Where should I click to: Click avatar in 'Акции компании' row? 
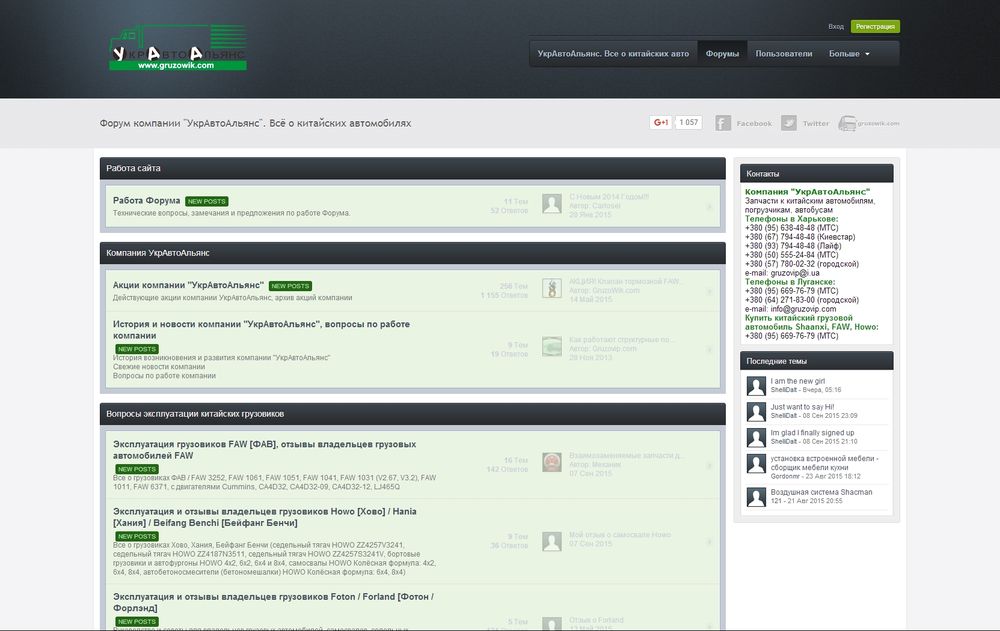click(x=552, y=288)
